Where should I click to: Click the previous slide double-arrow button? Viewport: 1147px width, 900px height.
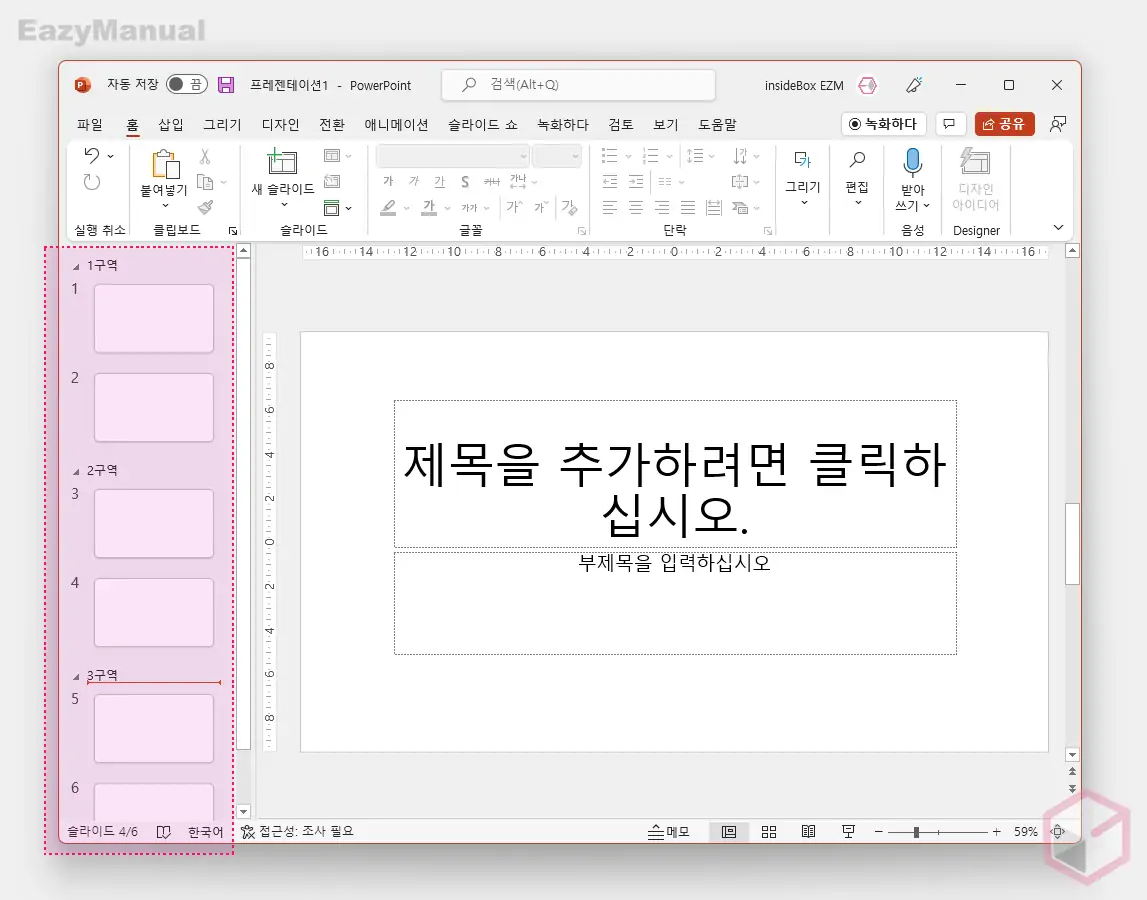(1072, 772)
